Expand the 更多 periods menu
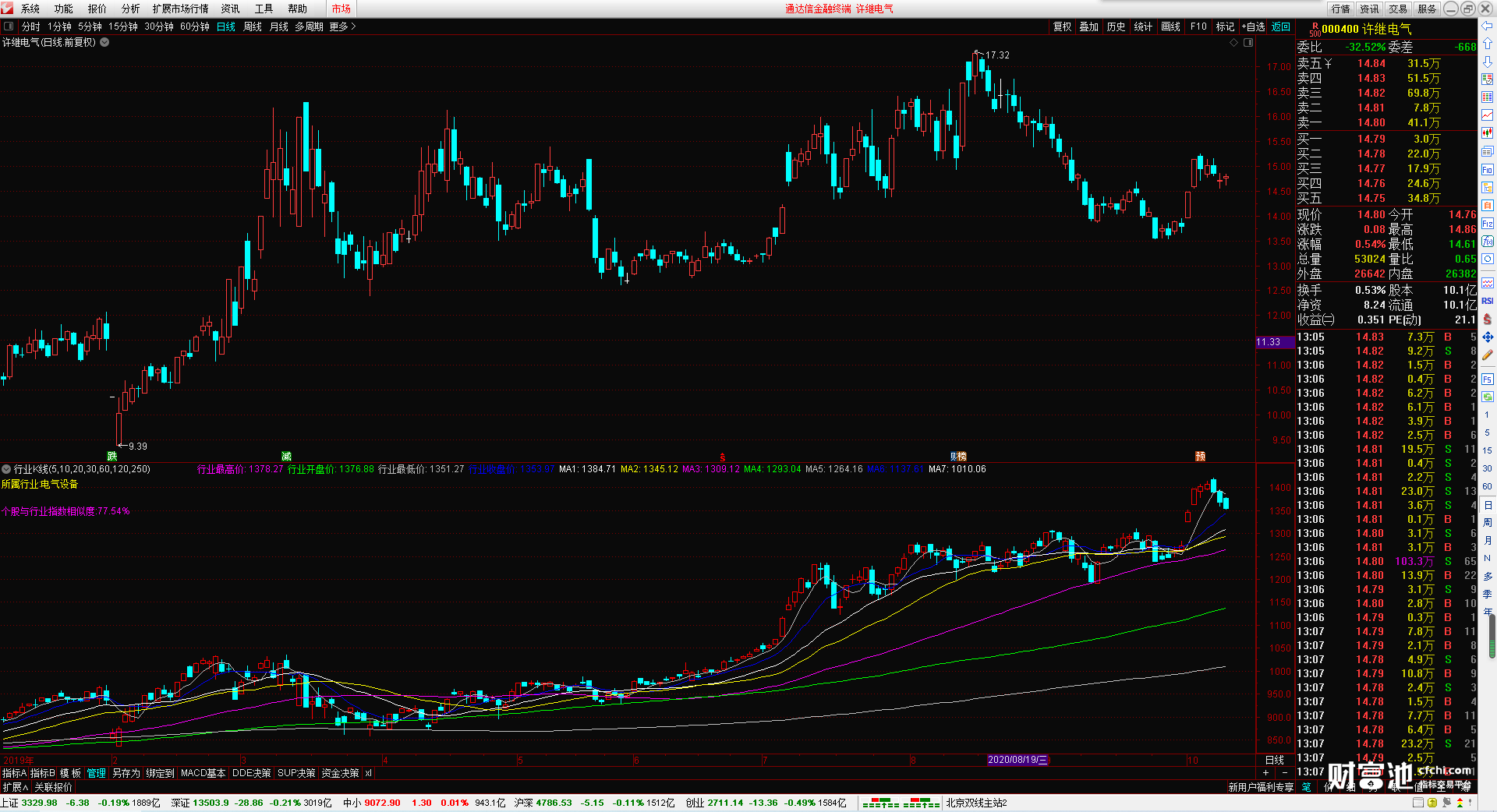The height and width of the screenshot is (812, 1497). click(x=342, y=26)
